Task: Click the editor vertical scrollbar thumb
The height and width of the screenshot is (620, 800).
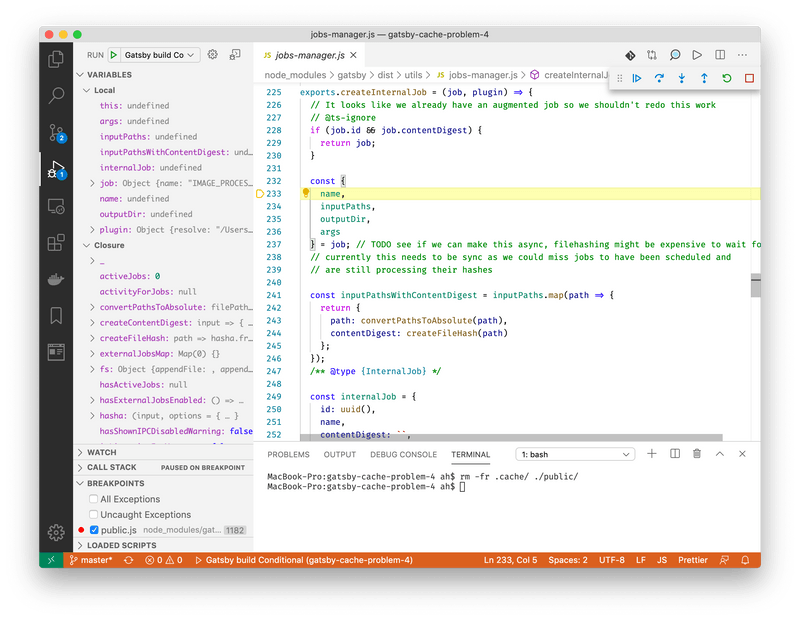Action: coord(756,285)
